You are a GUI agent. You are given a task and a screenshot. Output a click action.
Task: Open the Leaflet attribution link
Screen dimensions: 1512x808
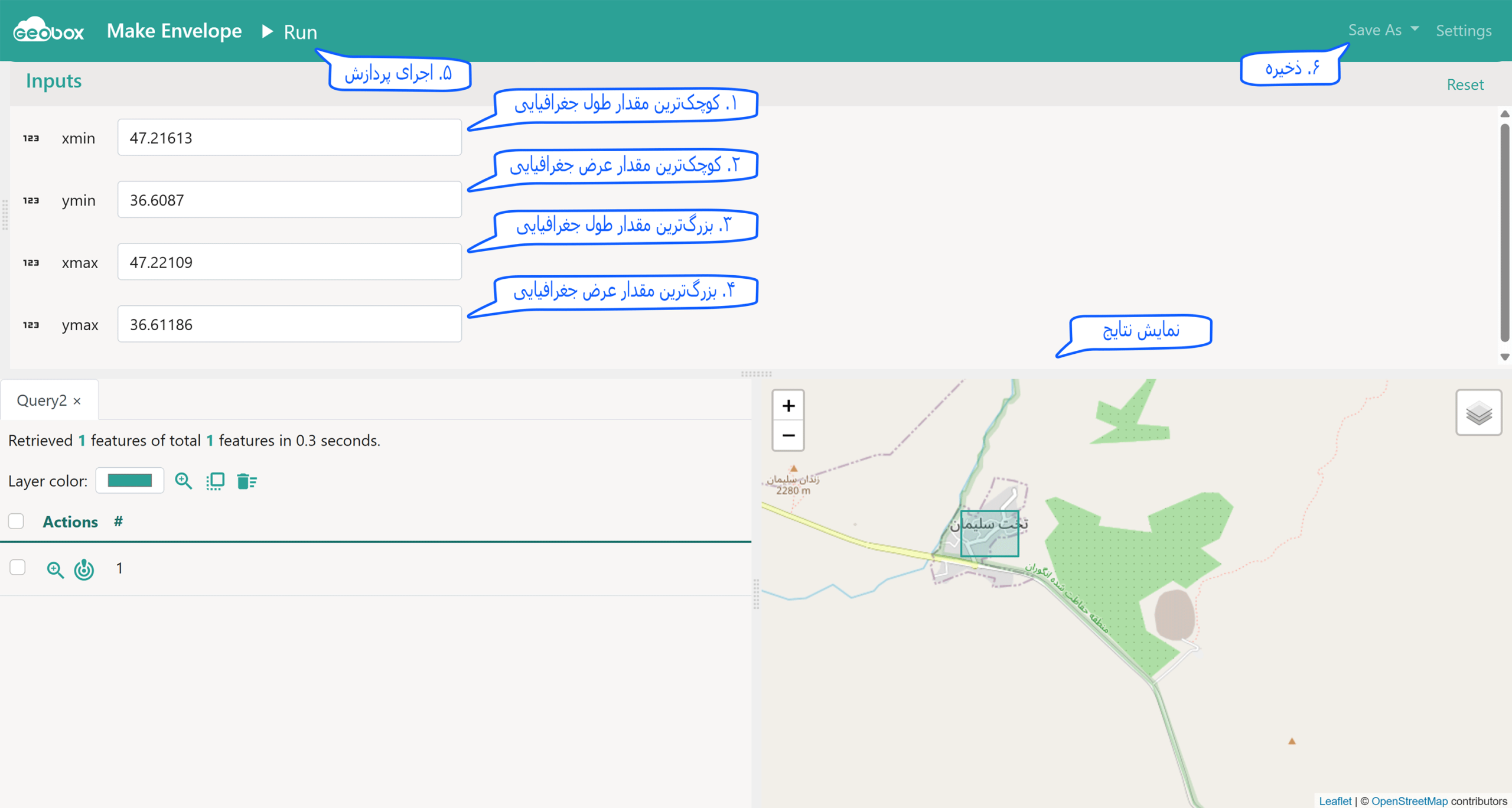1335,801
